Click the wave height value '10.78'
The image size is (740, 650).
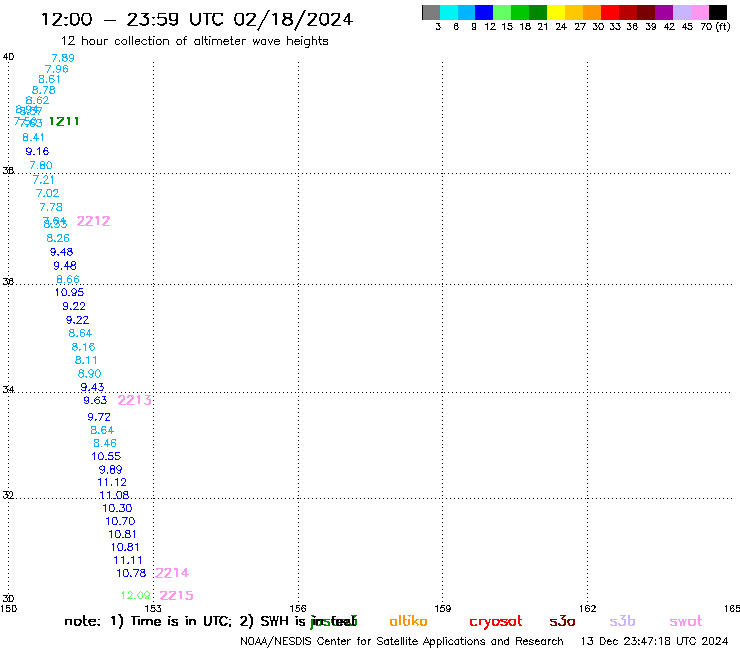[131, 573]
